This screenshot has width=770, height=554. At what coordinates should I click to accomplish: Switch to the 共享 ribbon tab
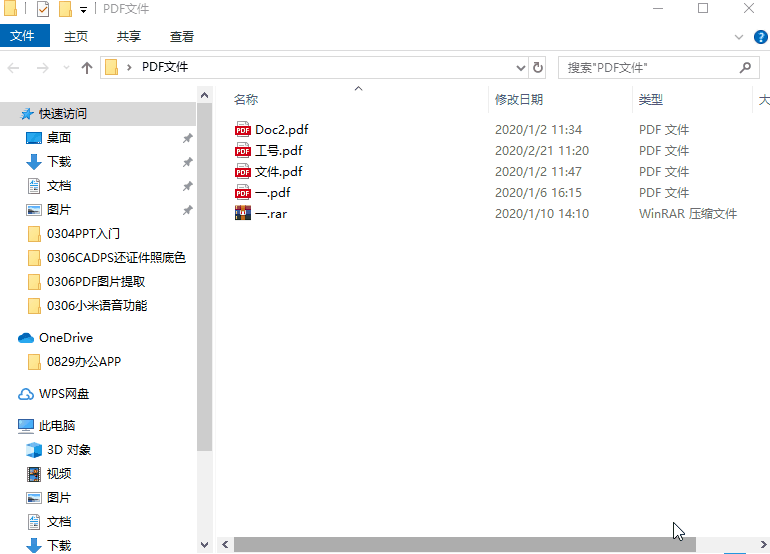(129, 36)
